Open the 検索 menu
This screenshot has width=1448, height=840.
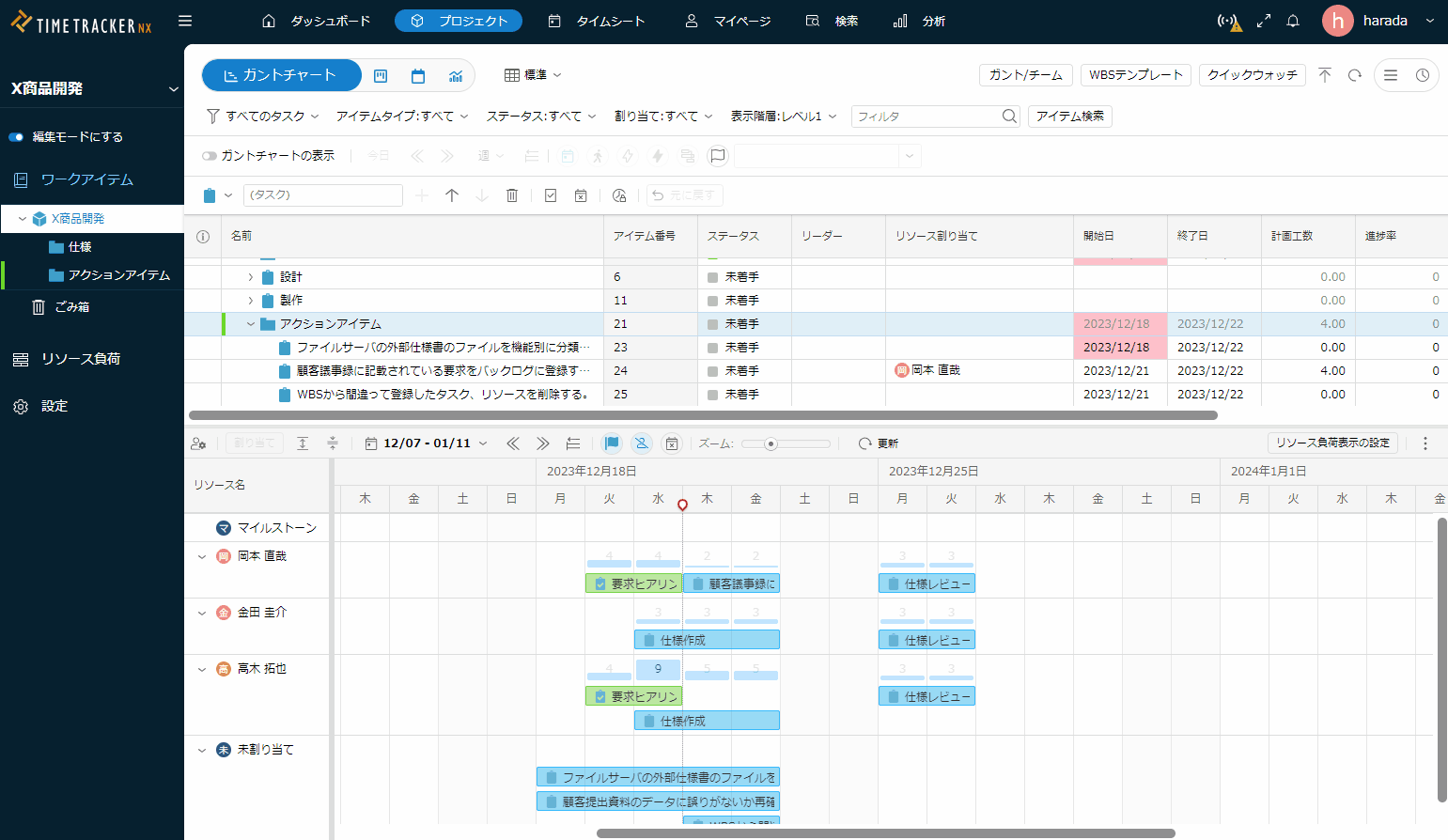833,21
